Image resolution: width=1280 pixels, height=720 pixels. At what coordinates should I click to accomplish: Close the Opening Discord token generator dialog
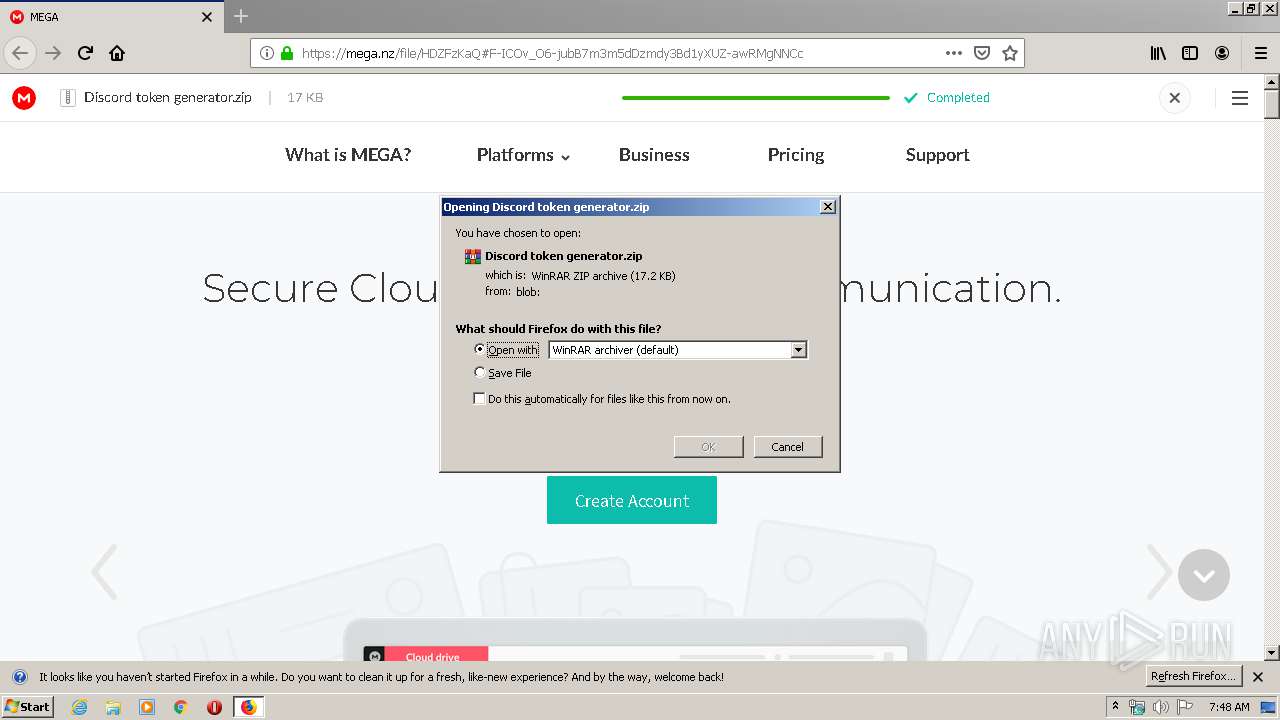[827, 207]
